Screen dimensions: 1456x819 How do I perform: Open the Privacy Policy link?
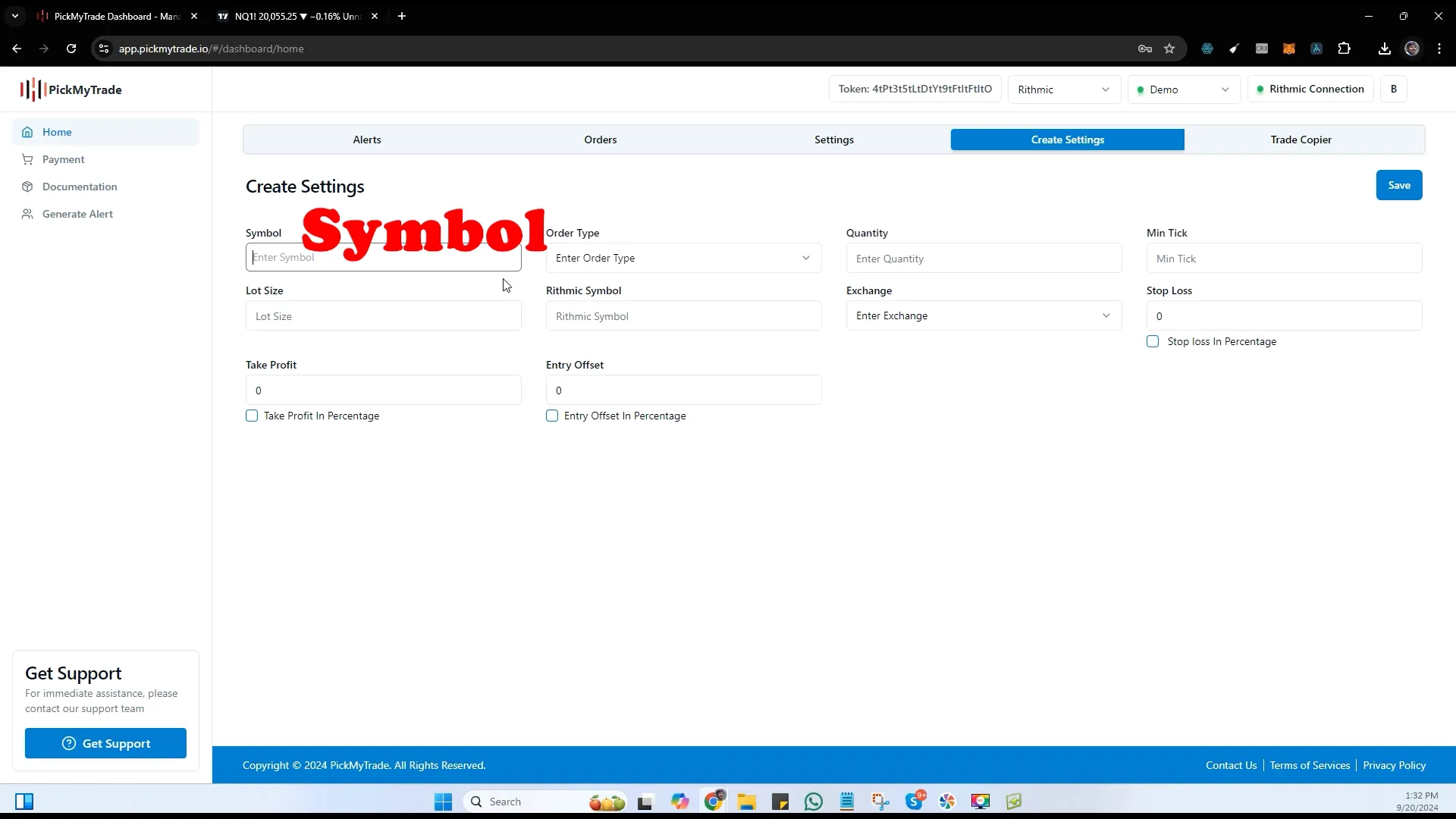[1394, 765]
